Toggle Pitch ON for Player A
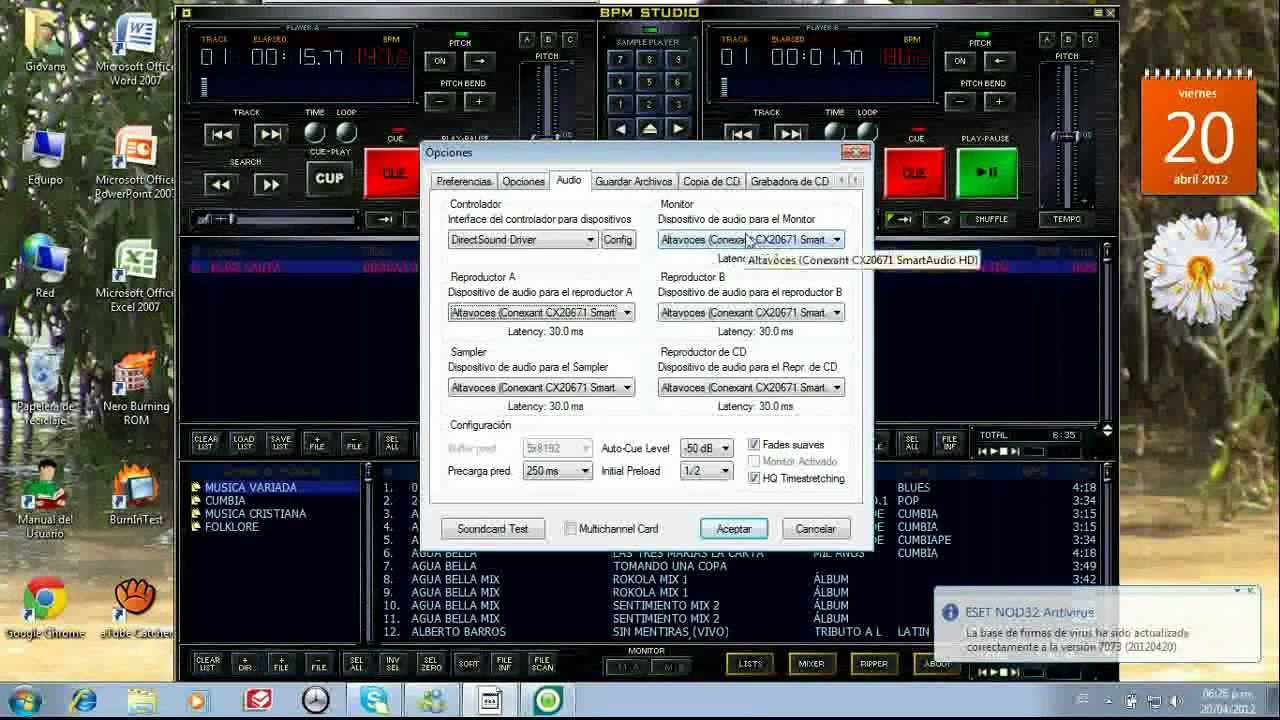 tap(440, 61)
